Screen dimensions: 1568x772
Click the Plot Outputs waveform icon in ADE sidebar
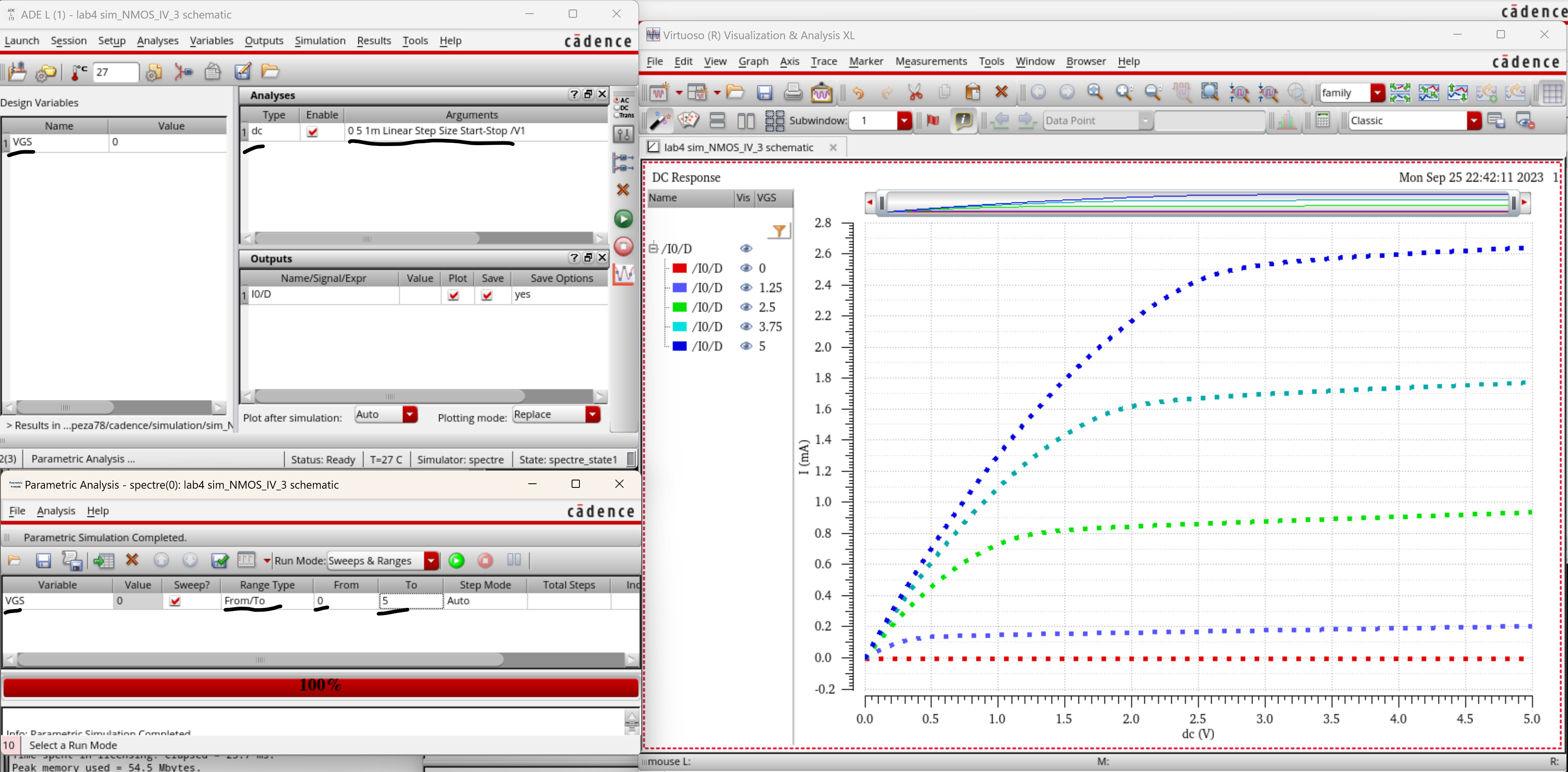click(623, 275)
